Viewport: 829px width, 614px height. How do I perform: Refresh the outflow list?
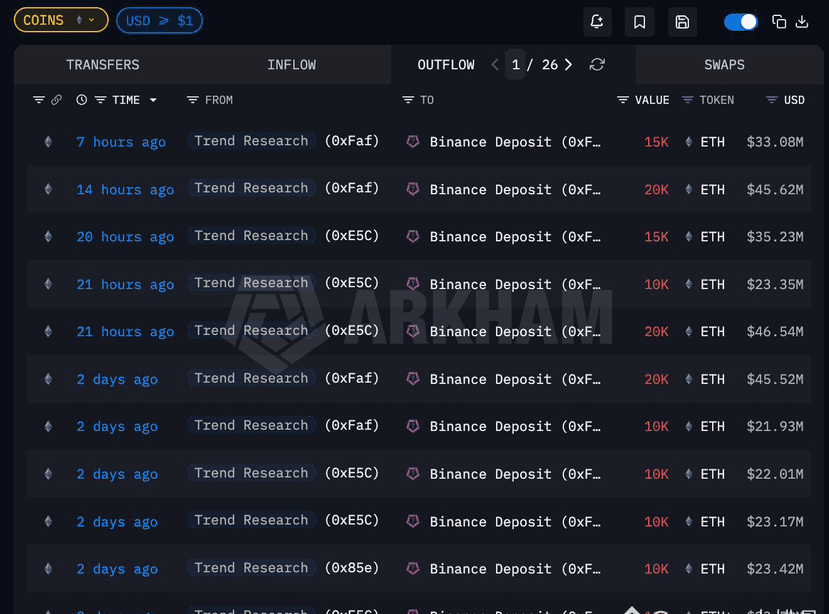(597, 65)
